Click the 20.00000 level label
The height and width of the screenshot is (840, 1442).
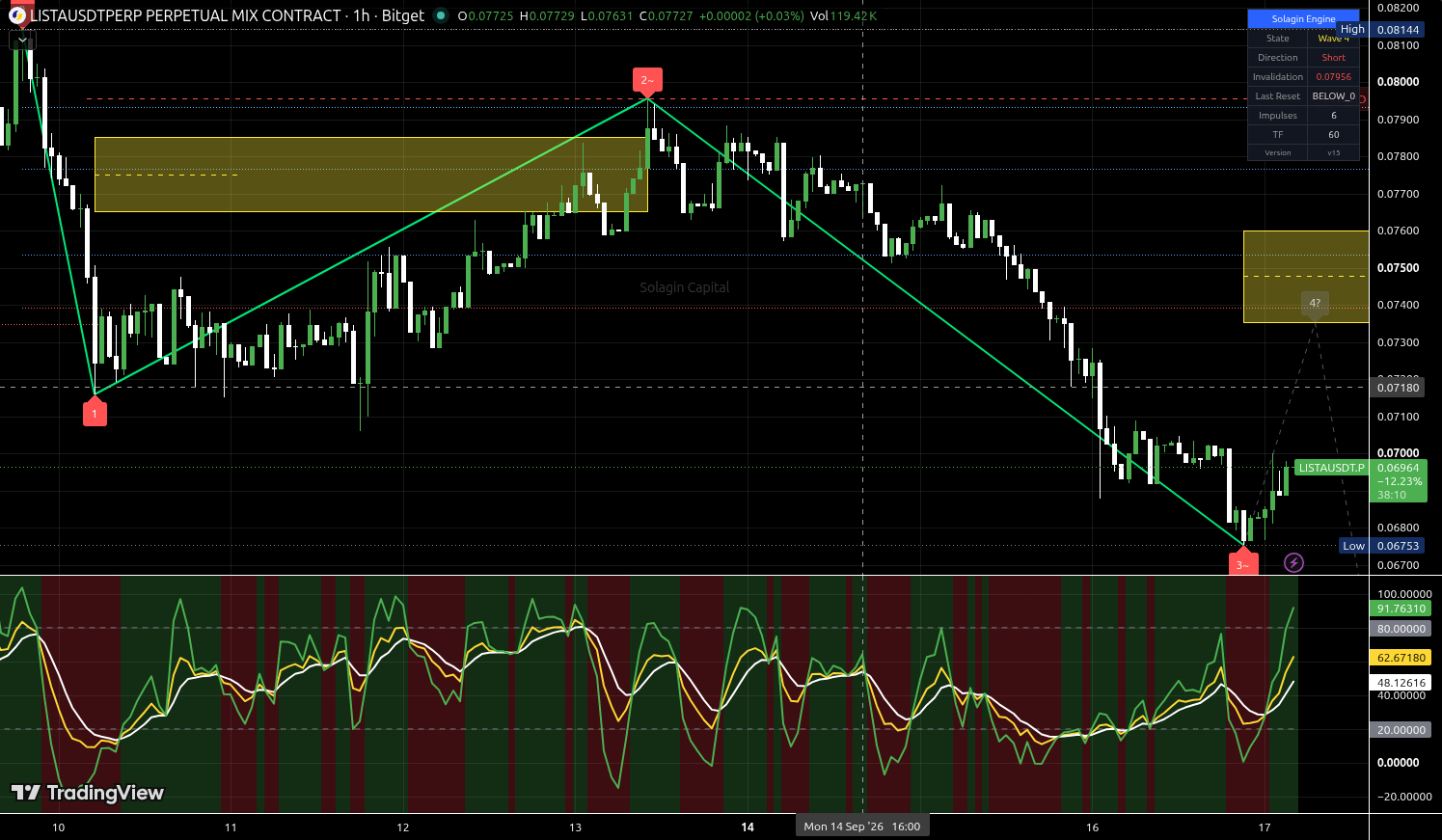(1401, 730)
